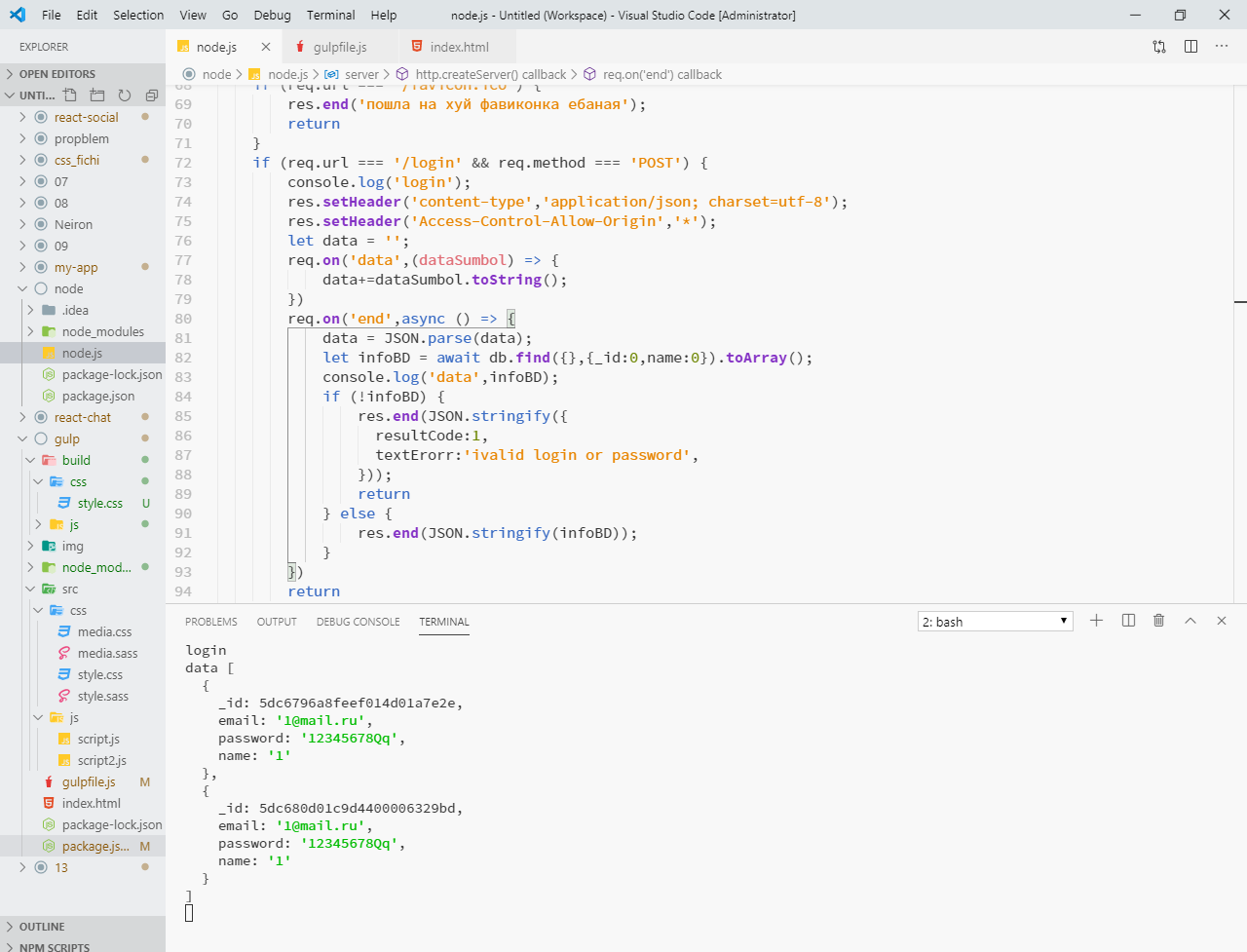
Task: Split the terminal pane
Action: (1128, 621)
